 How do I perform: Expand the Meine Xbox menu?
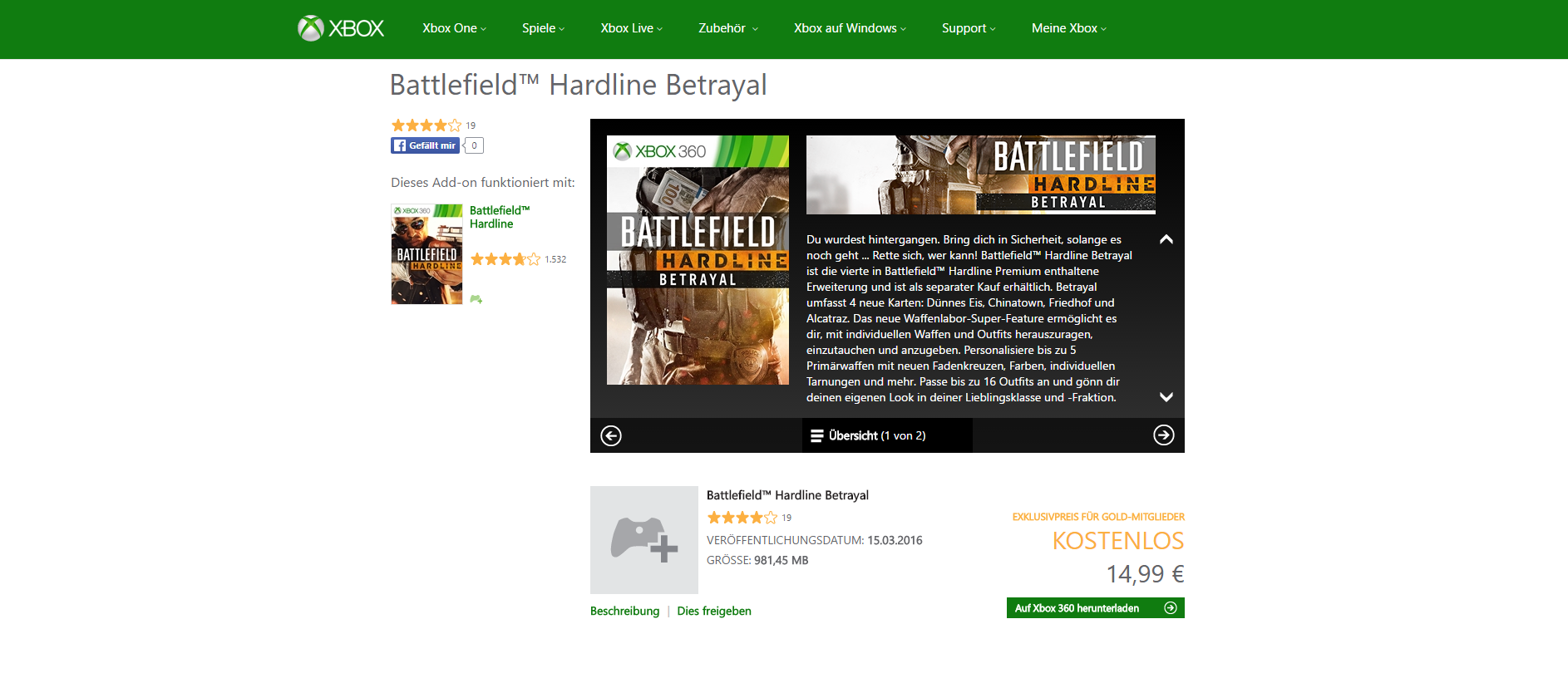tap(1068, 28)
